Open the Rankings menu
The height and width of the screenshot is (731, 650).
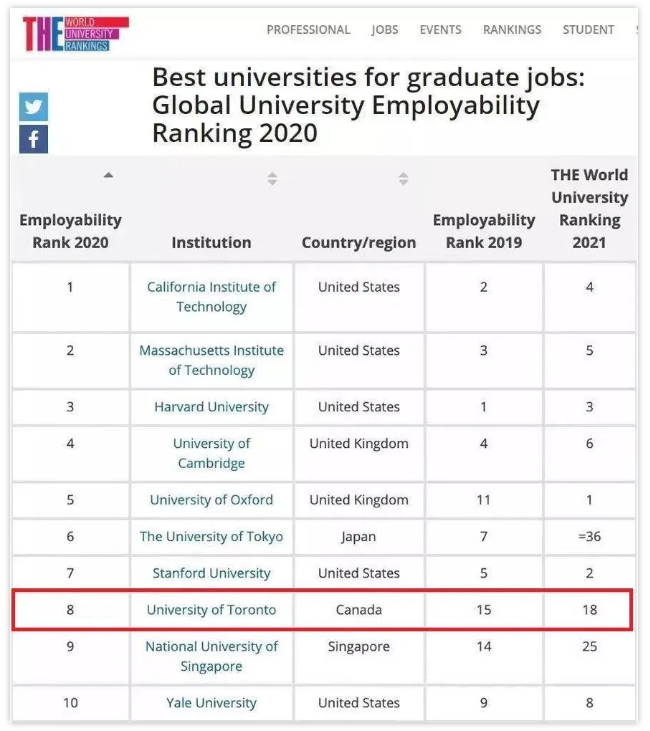[x=512, y=30]
